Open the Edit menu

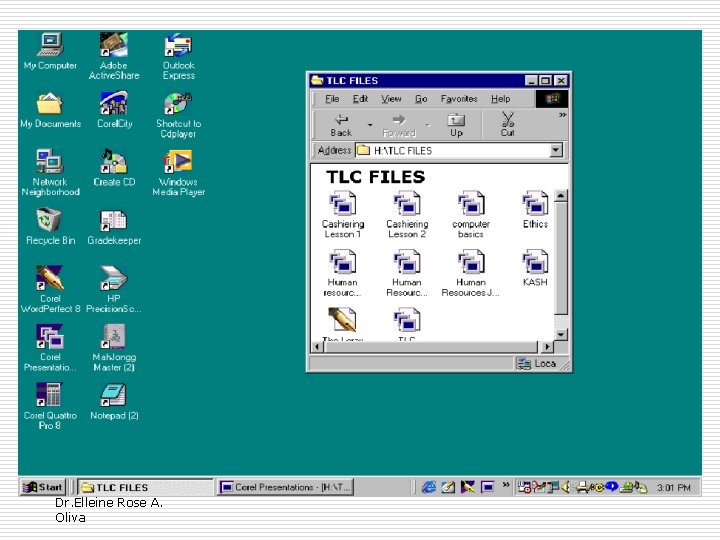click(x=360, y=99)
